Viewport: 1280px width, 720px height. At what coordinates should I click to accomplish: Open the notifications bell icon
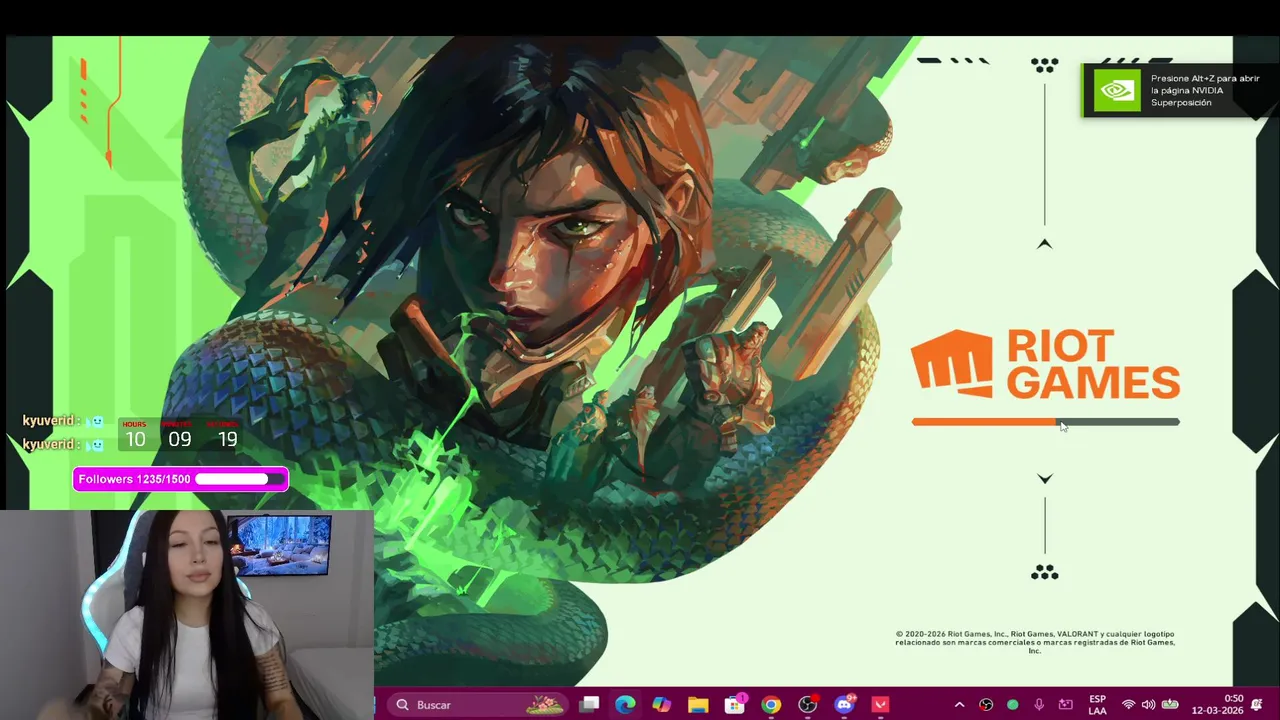[1257, 705]
